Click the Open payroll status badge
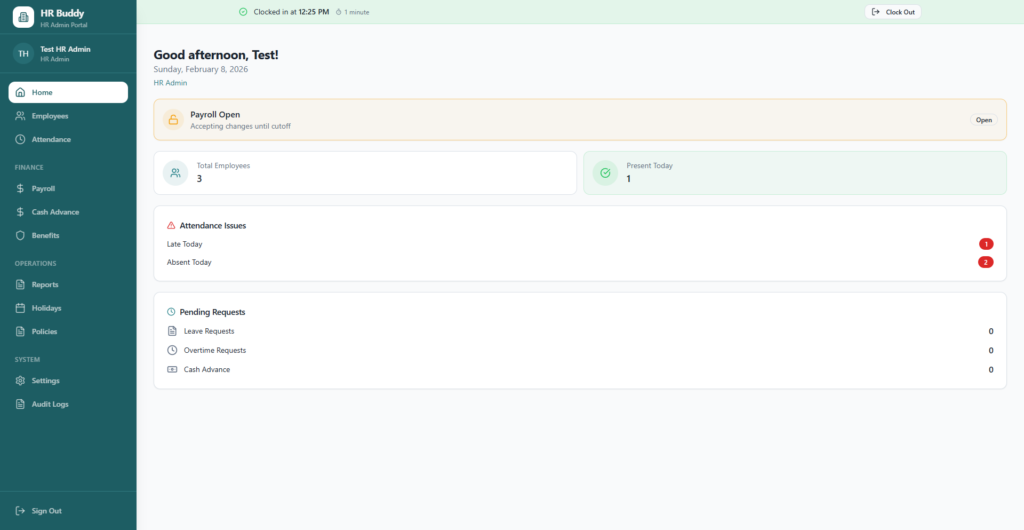The width and height of the screenshot is (1024, 530). pyautogui.click(x=984, y=120)
